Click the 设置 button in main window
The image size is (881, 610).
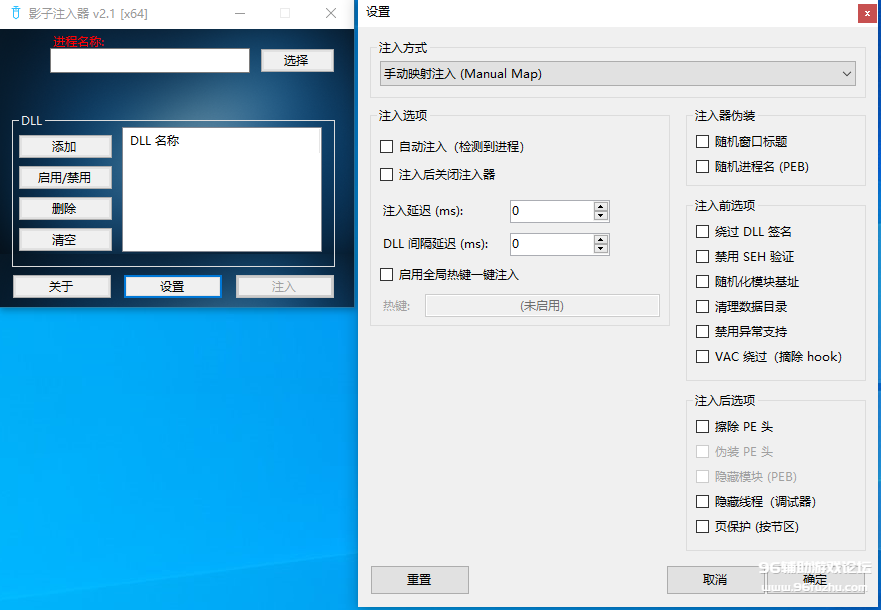point(172,286)
